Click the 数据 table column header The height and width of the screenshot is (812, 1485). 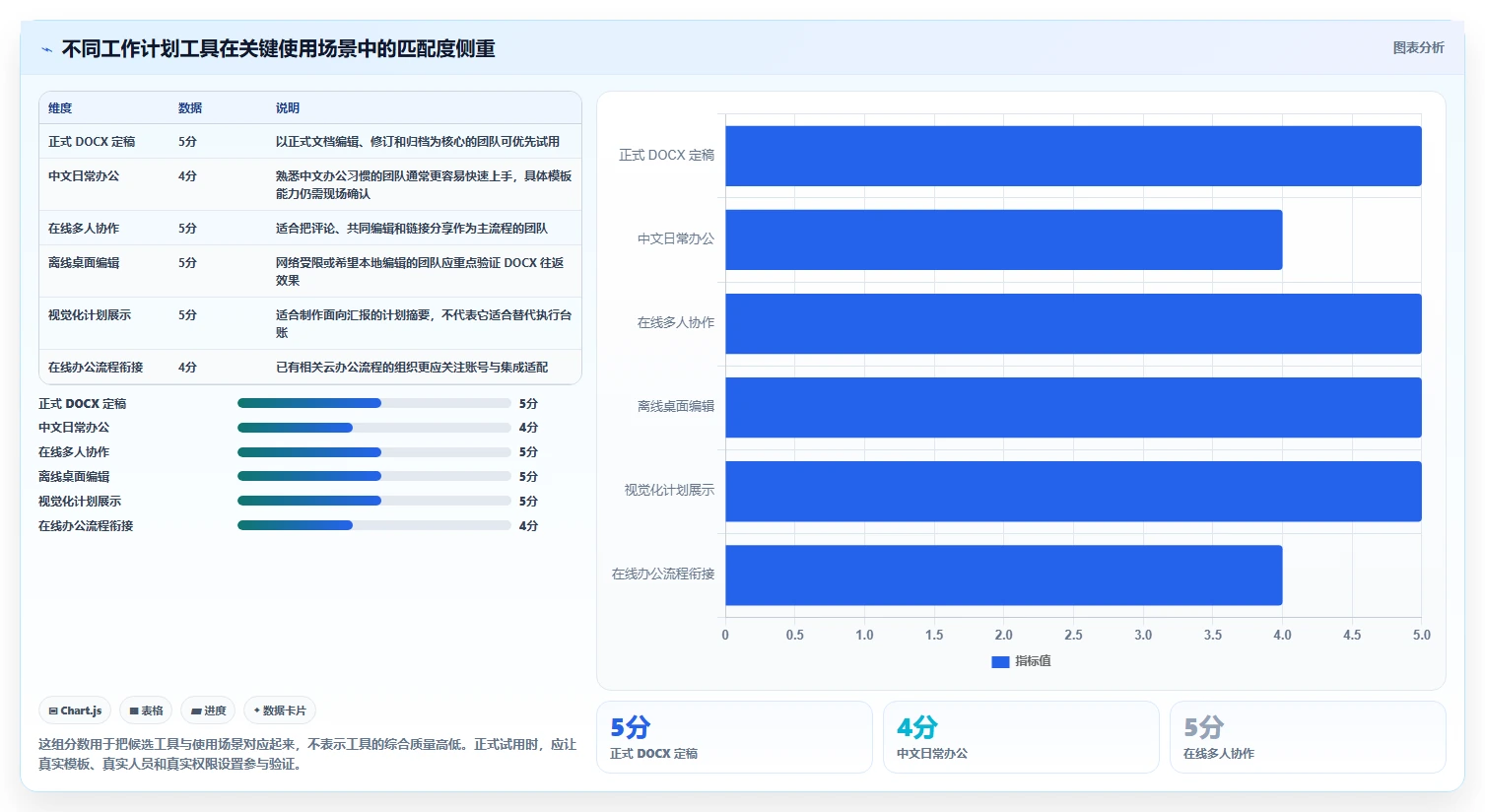click(x=190, y=108)
